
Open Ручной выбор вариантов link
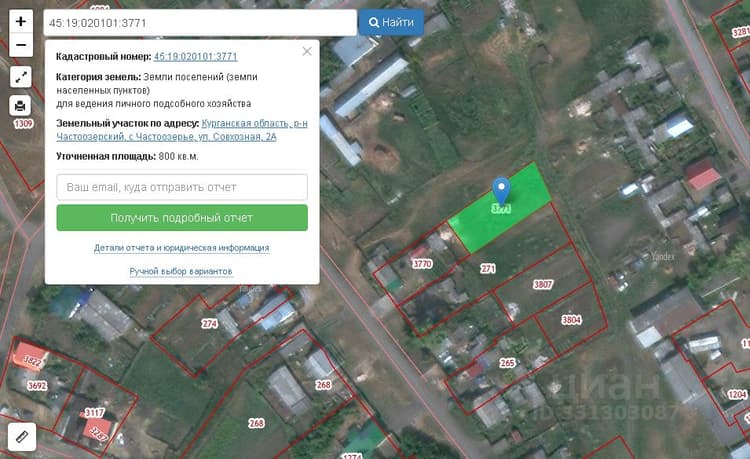pyautogui.click(x=181, y=271)
